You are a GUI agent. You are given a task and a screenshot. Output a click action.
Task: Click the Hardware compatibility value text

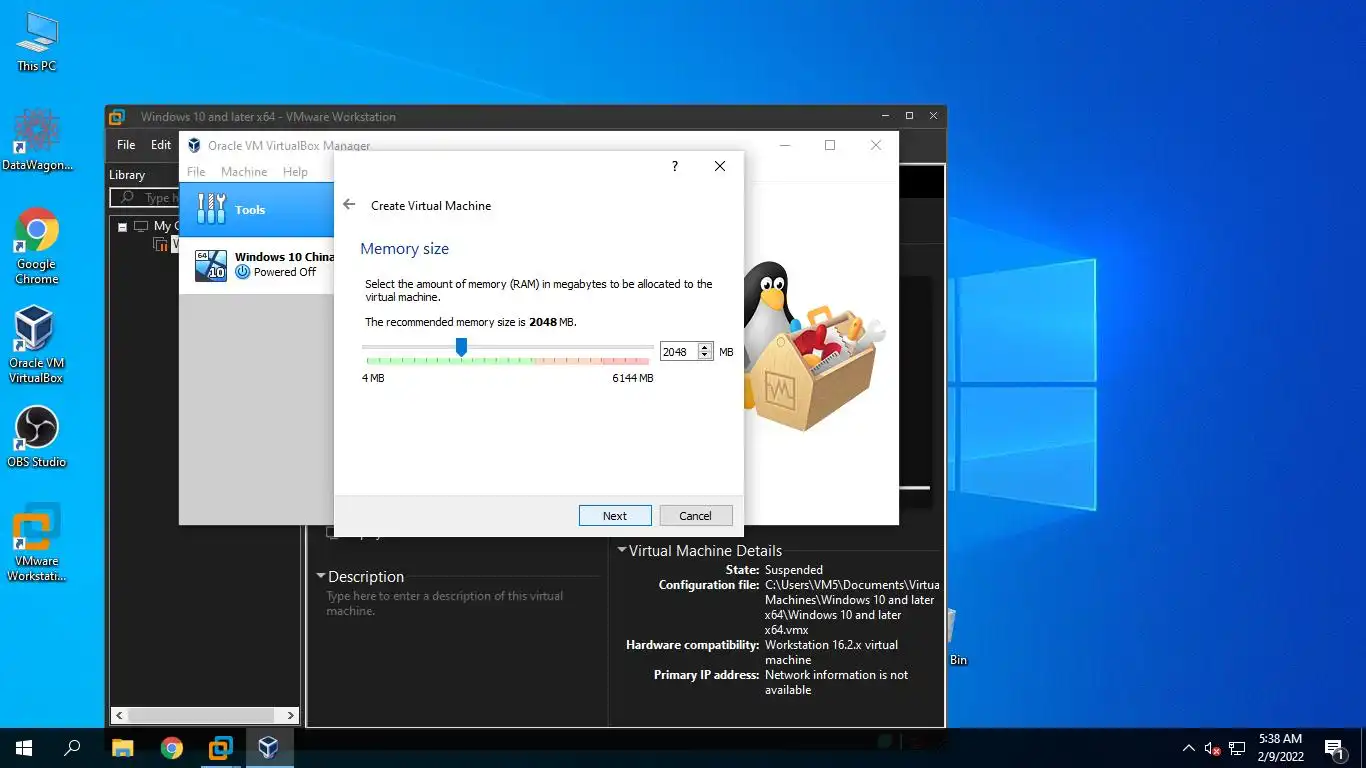tap(831, 652)
